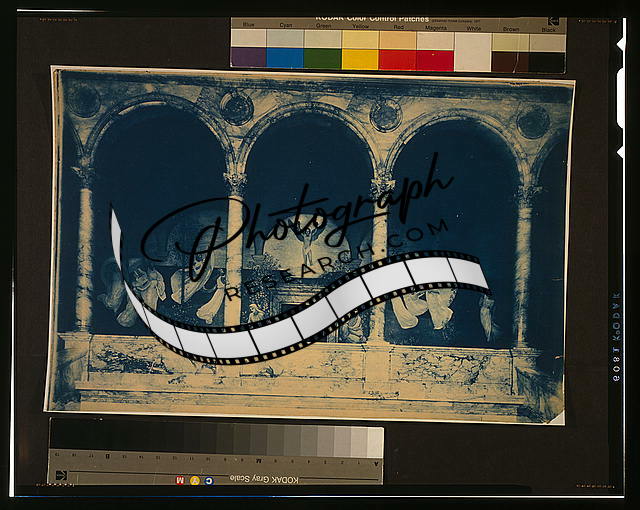Click the red M circle on the gray scale
The width and height of the screenshot is (640, 510).
pos(180,480)
